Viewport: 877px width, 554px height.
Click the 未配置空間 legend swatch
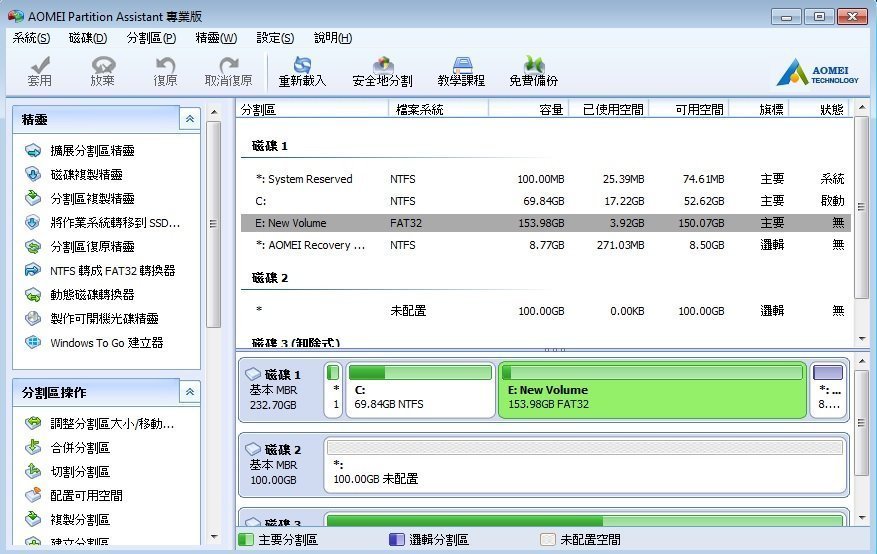[x=548, y=539]
